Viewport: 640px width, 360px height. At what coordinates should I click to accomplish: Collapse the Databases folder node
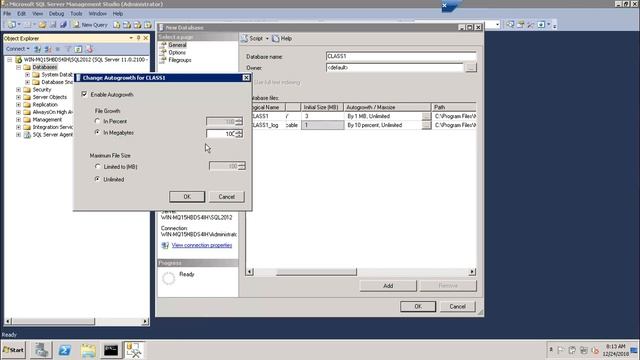pos(18,67)
